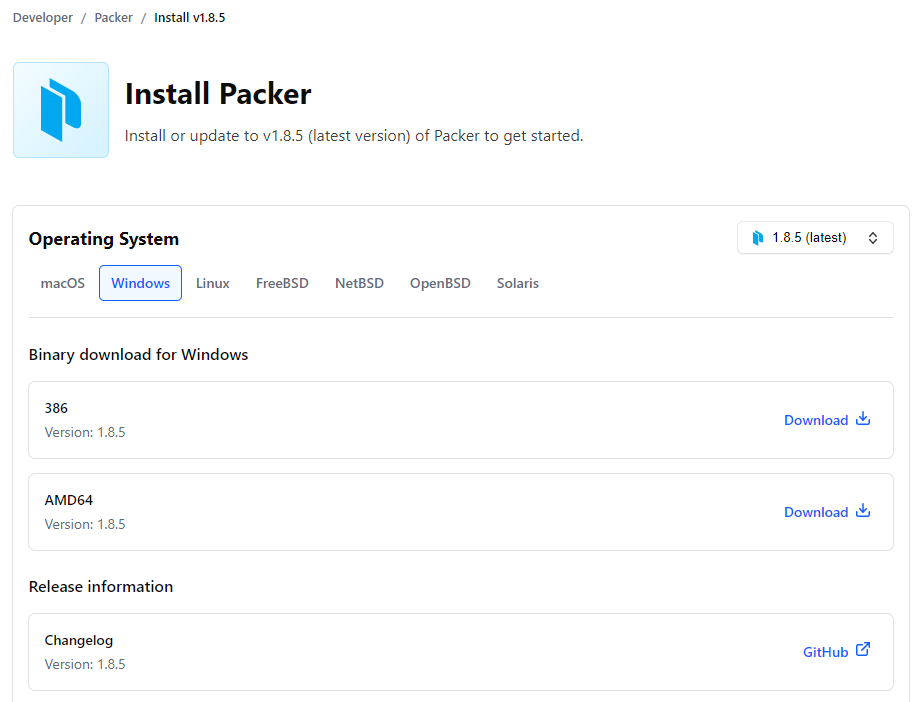Click Packer icon in version selector

tap(758, 237)
